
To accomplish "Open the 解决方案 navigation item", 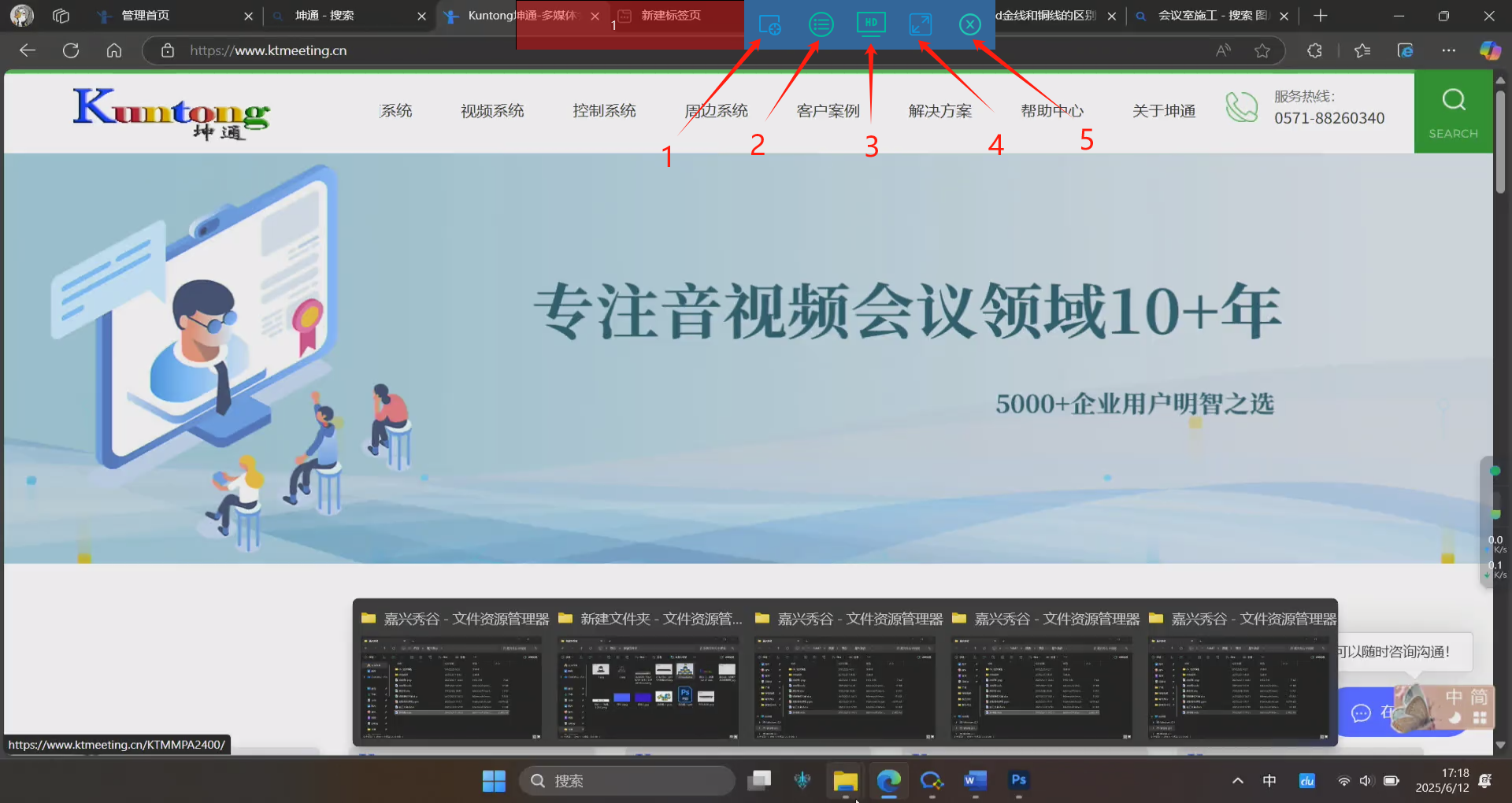I will 940,111.
